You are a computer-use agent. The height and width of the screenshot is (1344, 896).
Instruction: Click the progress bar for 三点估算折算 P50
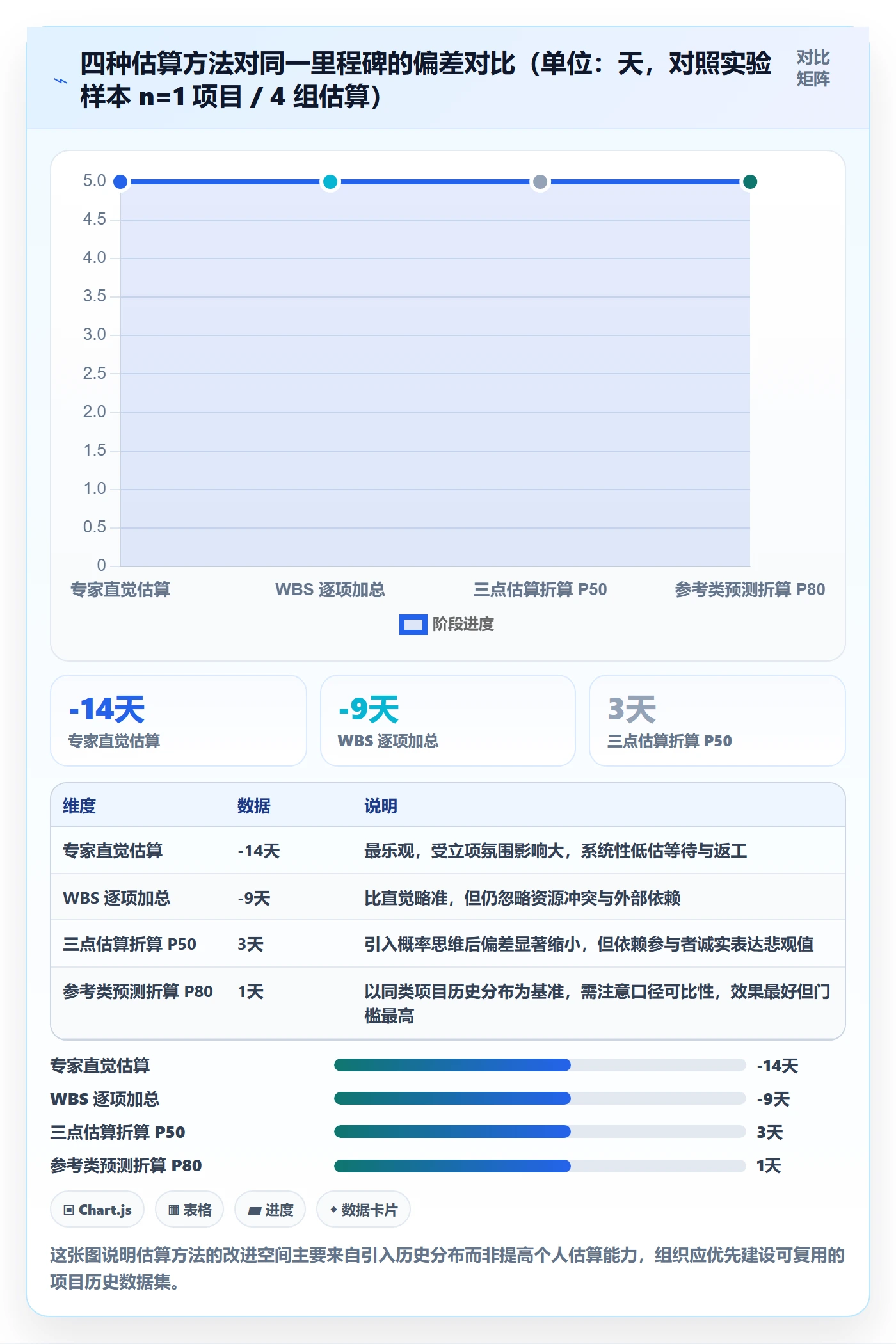[540, 1132]
